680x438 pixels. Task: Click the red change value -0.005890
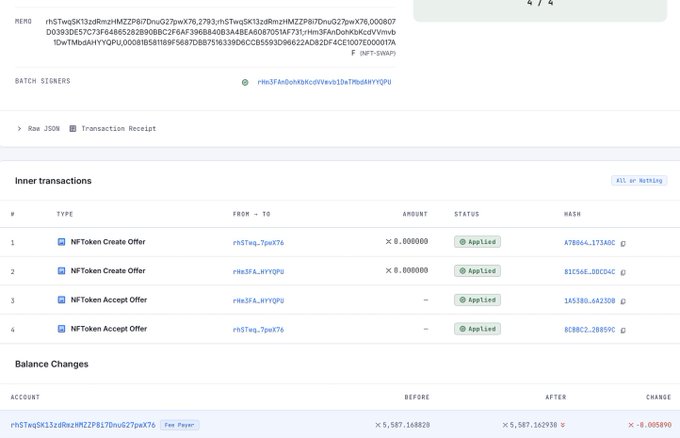point(650,425)
